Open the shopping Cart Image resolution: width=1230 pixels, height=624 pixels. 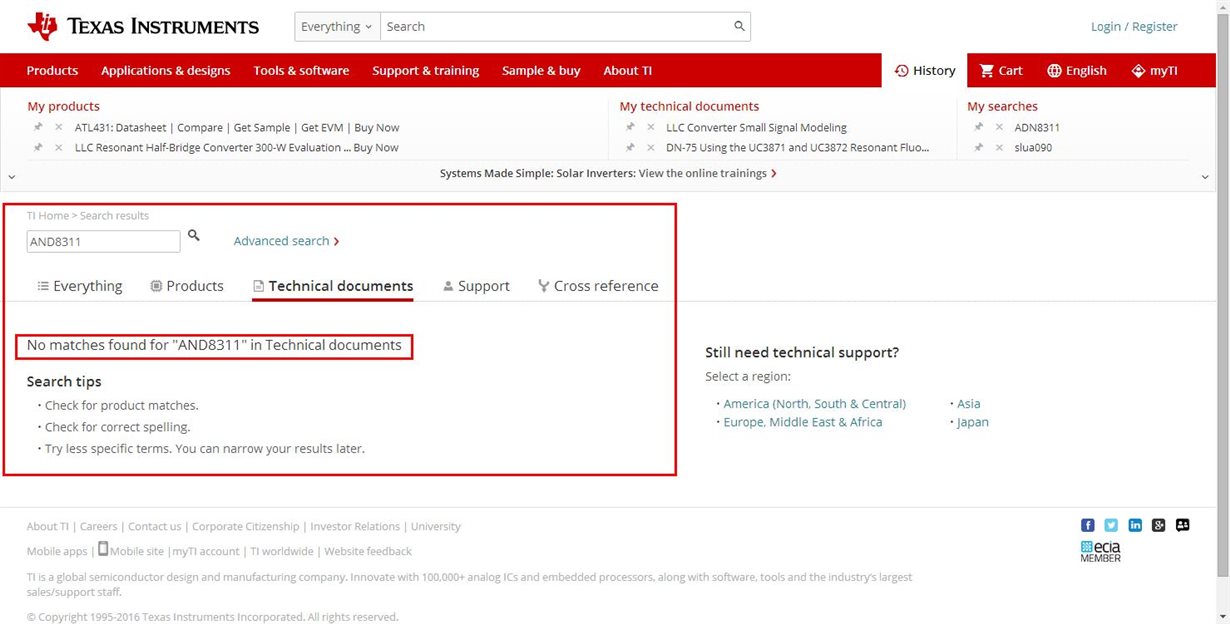click(x=1001, y=71)
